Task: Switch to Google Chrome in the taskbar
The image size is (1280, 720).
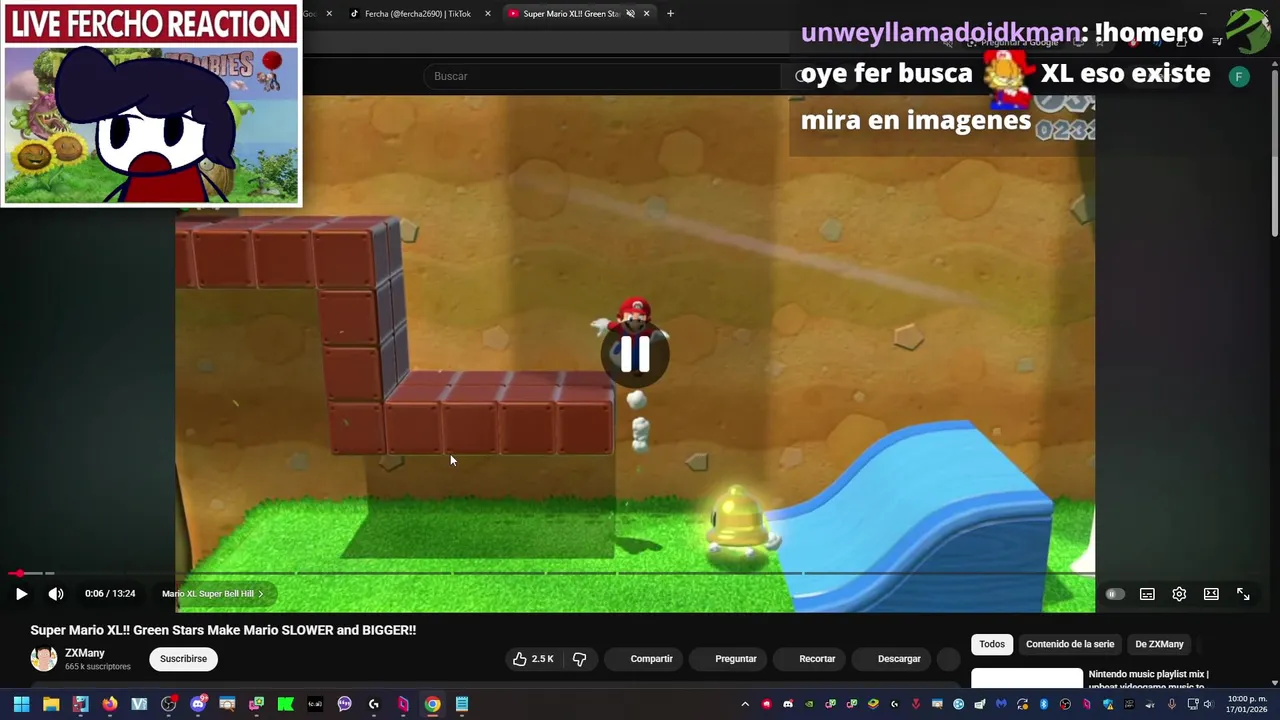Action: click(x=432, y=704)
